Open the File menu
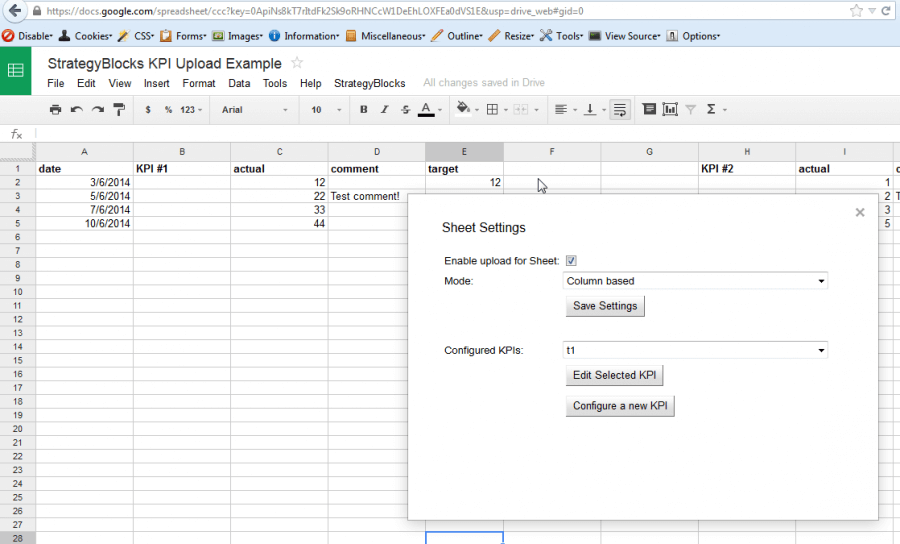This screenshot has width=900, height=544. click(x=56, y=83)
